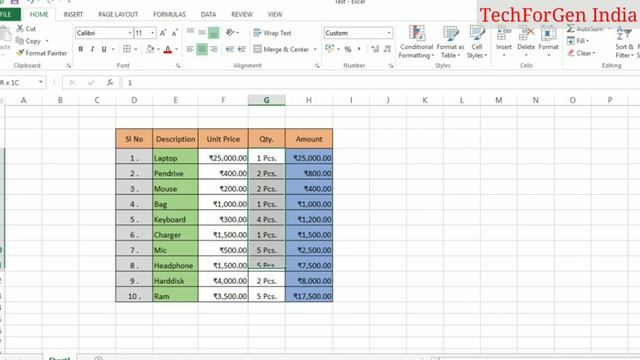Select column D header
The image size is (640, 360).
(x=134, y=100)
